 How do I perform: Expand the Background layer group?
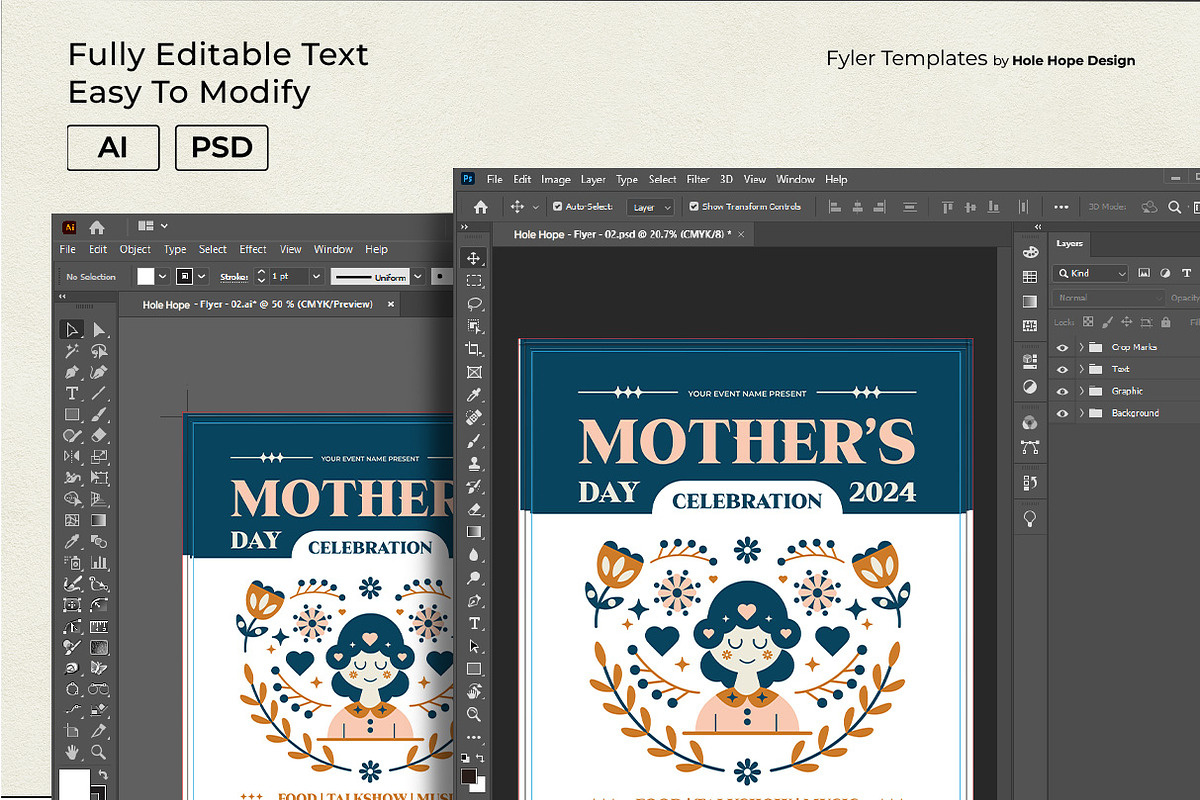(x=1081, y=413)
